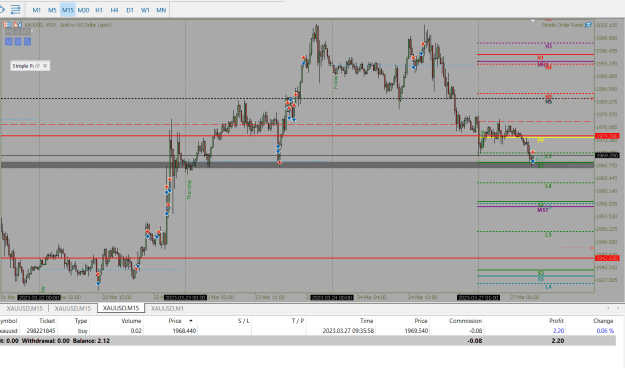
Task: Click the 1968.440 open price cell
Action: click(184, 331)
